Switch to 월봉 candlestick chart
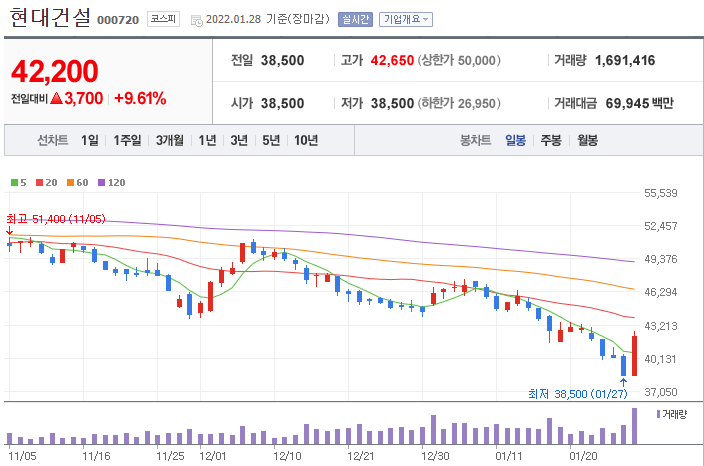This screenshot has height=466, width=704. pos(587,141)
